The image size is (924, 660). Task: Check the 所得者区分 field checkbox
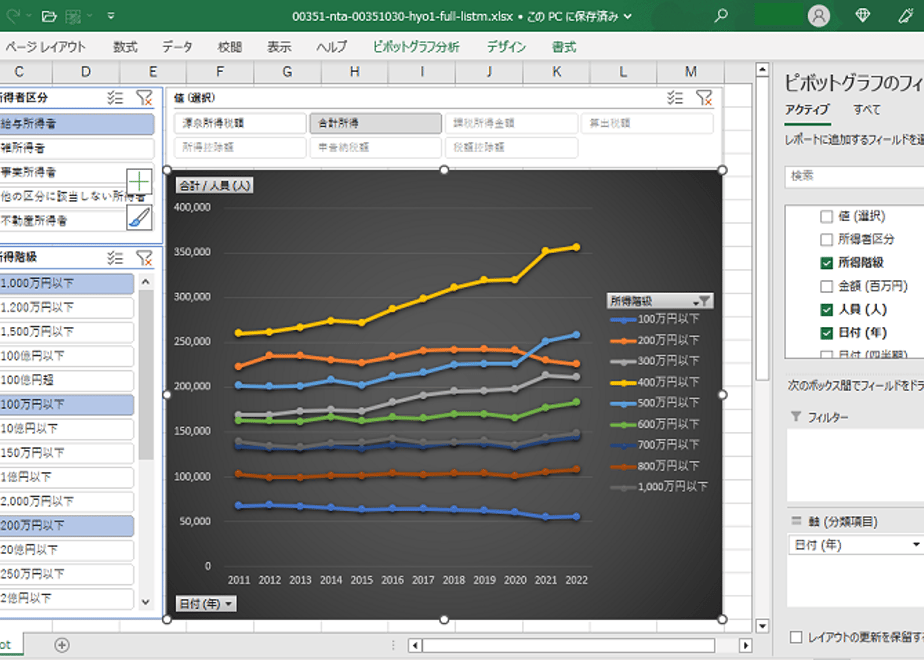tap(826, 240)
